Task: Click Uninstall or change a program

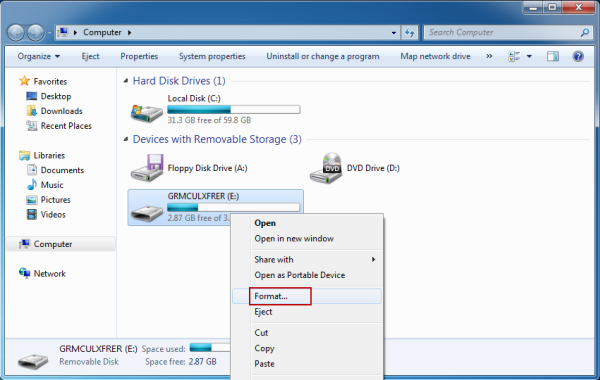Action: pyautogui.click(x=323, y=56)
